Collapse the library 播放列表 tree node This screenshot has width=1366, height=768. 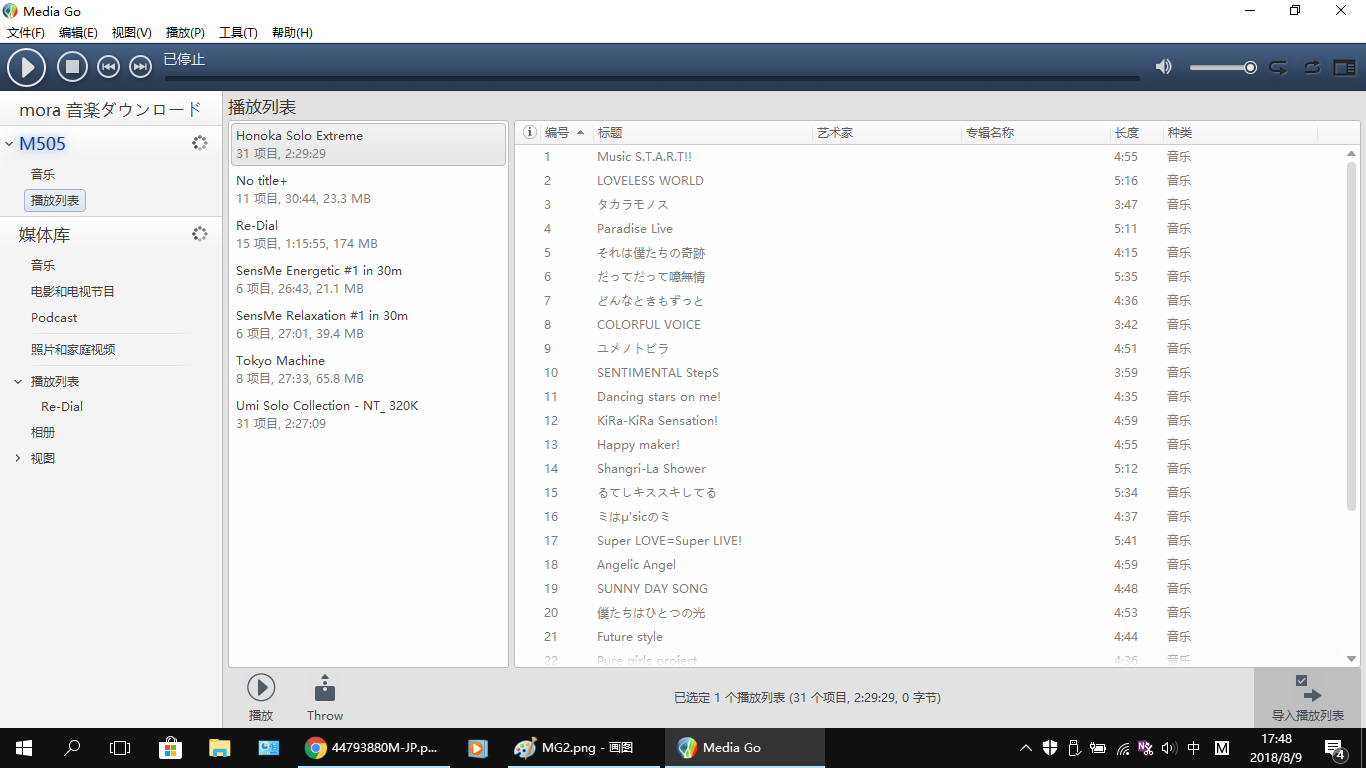point(18,381)
